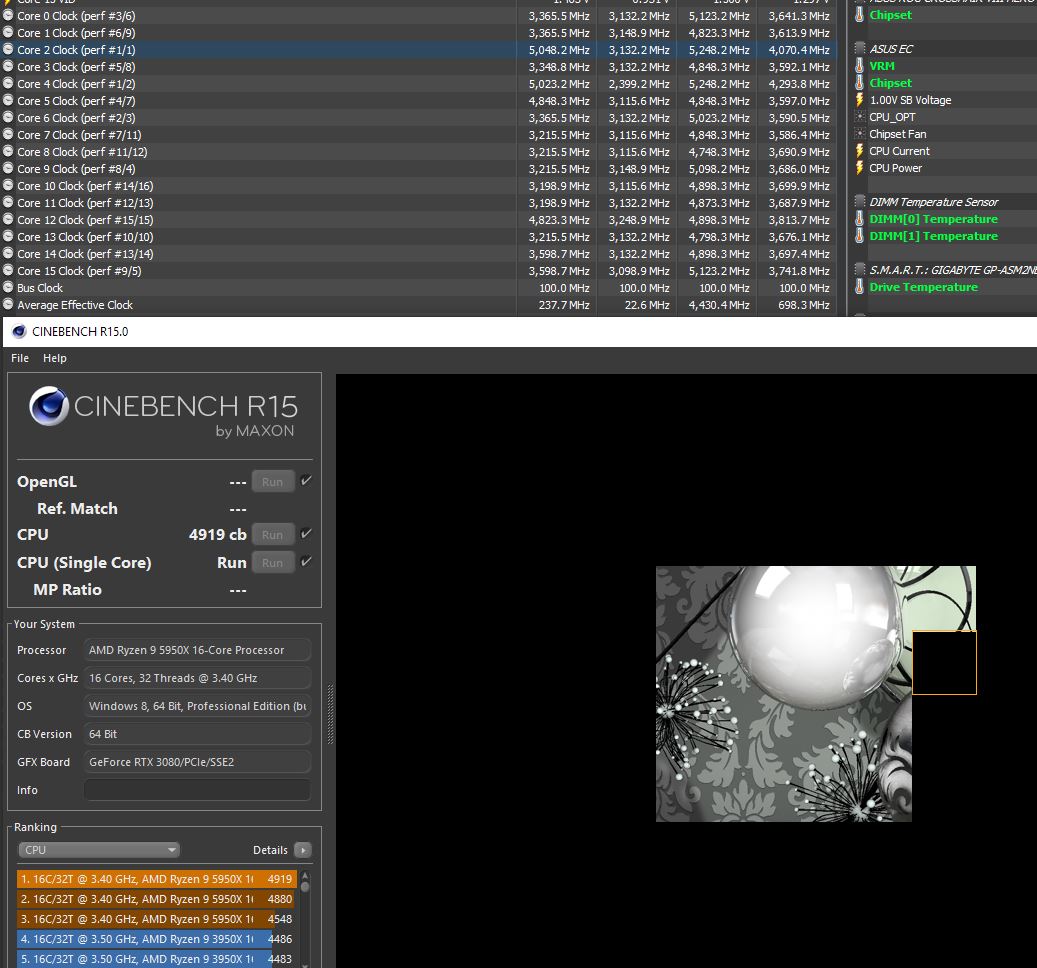Open the File menu in Cinebench
The height and width of the screenshot is (968, 1037).
pos(20,358)
